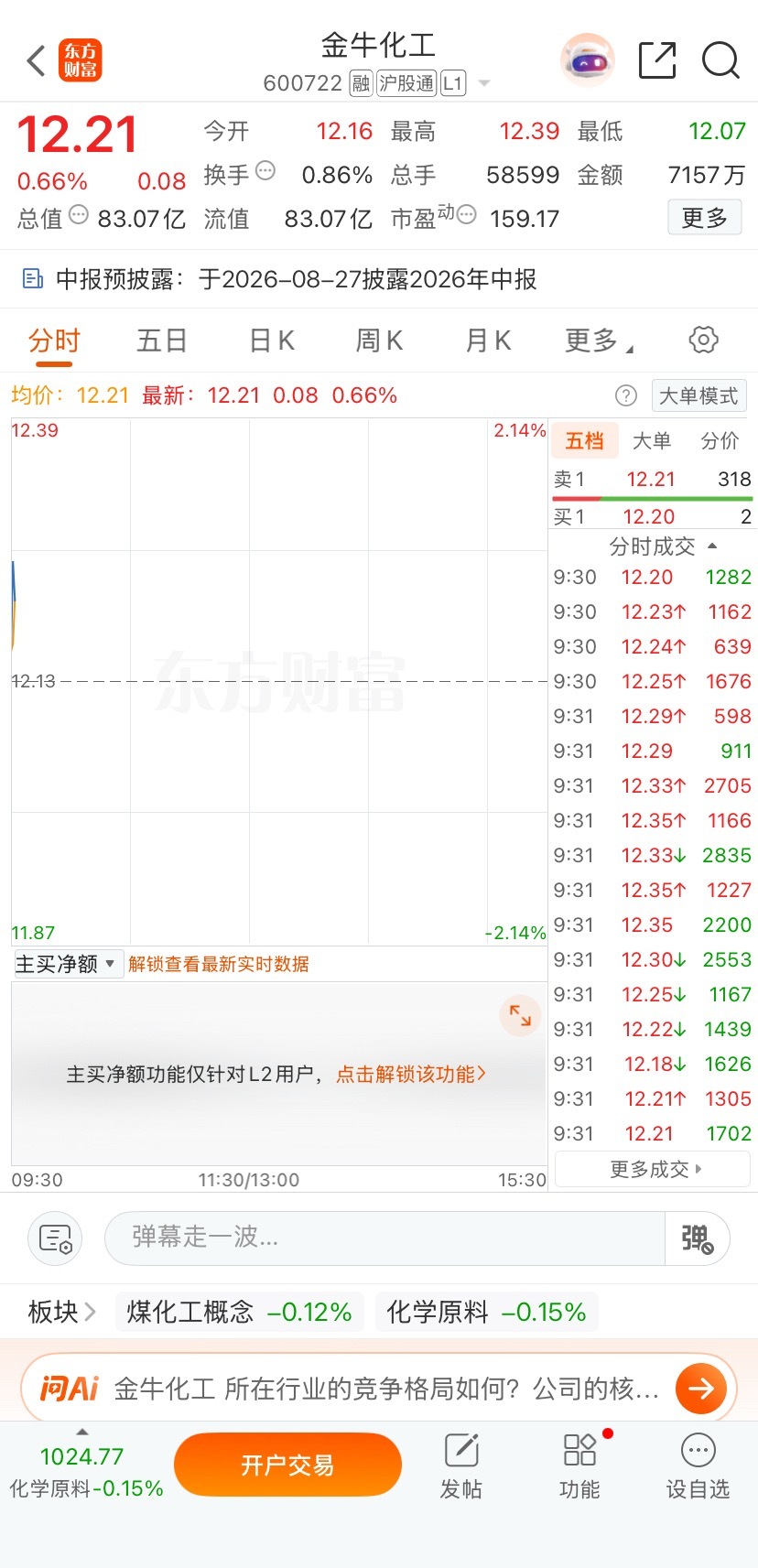The height and width of the screenshot is (1568, 758).
Task: Toggle the 弹 danmaku switch icon
Action: (698, 1238)
